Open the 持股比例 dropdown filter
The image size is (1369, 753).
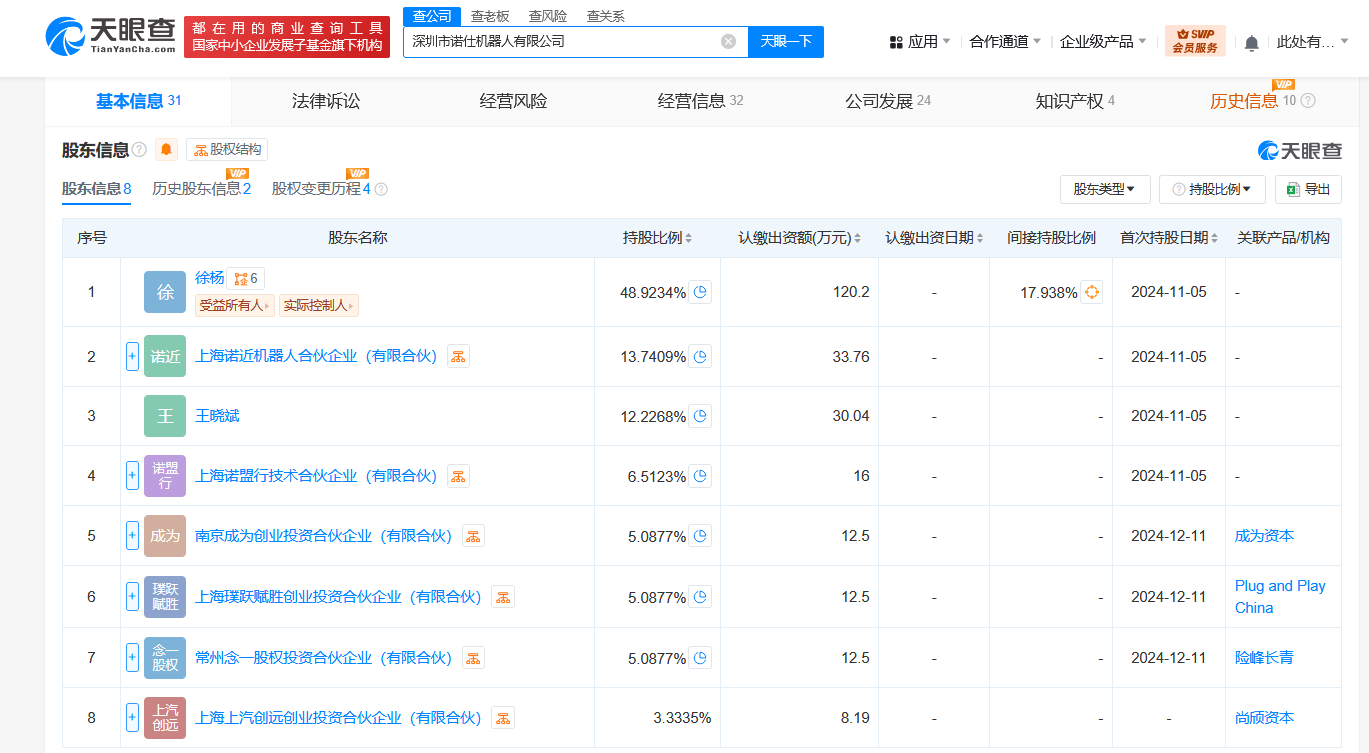coord(1212,189)
